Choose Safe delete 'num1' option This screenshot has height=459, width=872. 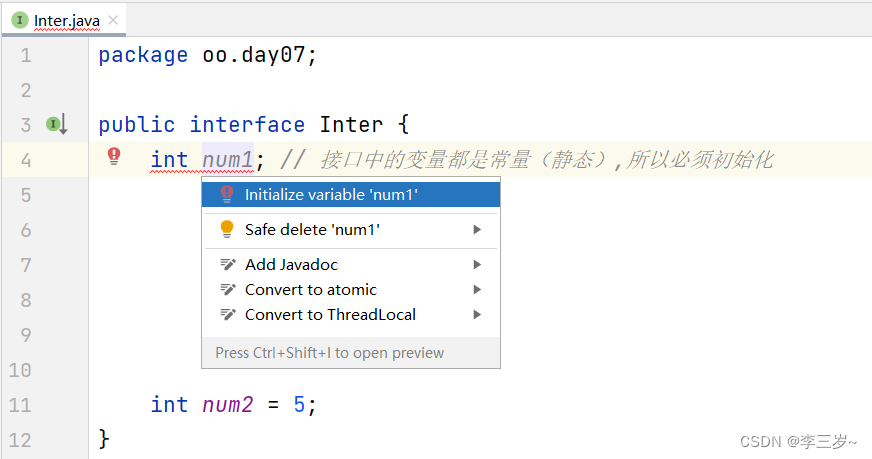(312, 230)
